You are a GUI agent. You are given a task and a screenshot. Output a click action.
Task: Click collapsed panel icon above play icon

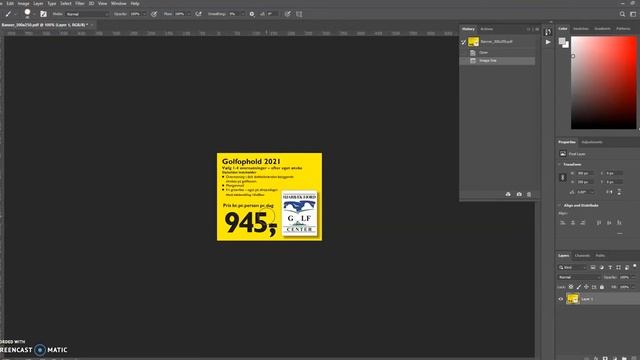pos(548,32)
